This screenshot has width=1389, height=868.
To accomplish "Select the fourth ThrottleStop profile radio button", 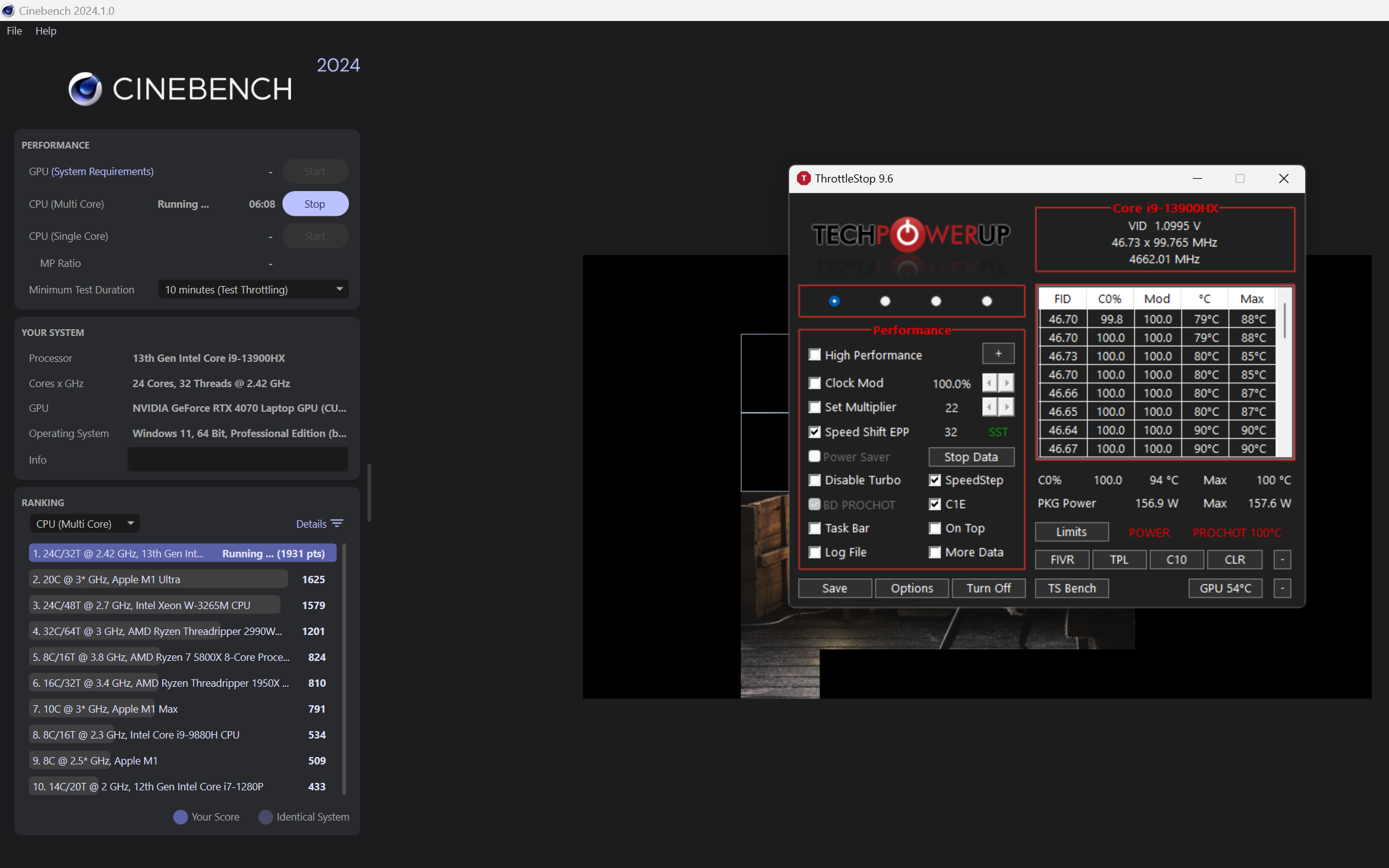I will pyautogui.click(x=986, y=301).
